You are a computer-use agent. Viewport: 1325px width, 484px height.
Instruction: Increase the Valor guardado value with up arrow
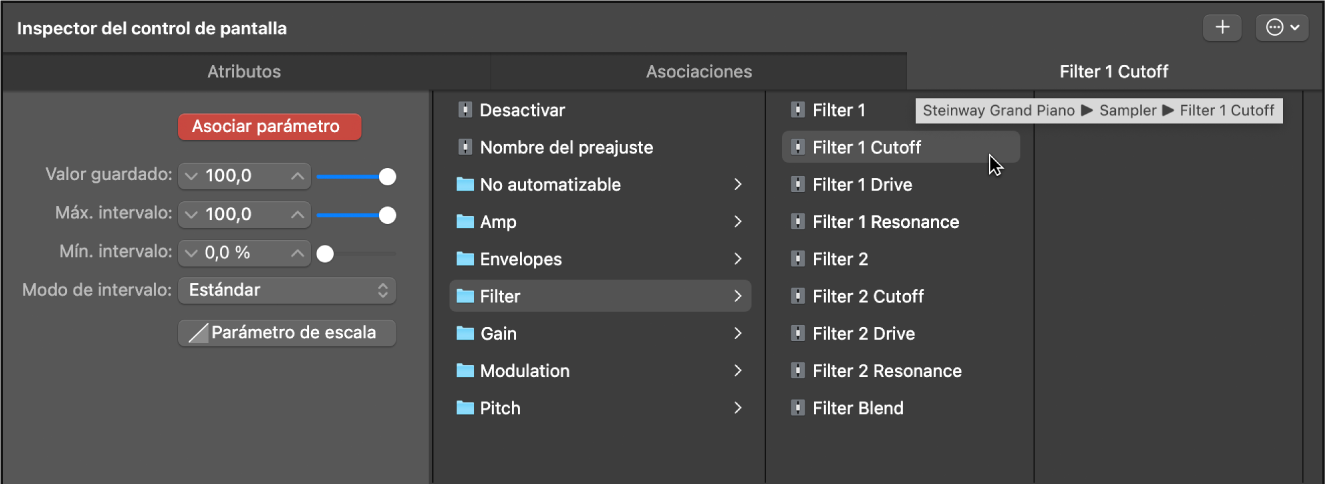(x=297, y=177)
